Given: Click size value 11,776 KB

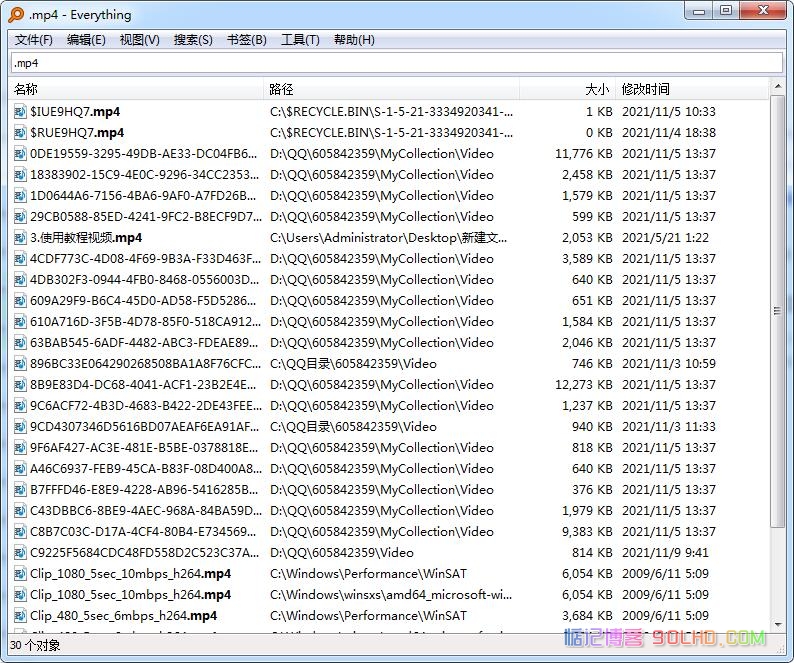Looking at the screenshot, I should [x=583, y=153].
